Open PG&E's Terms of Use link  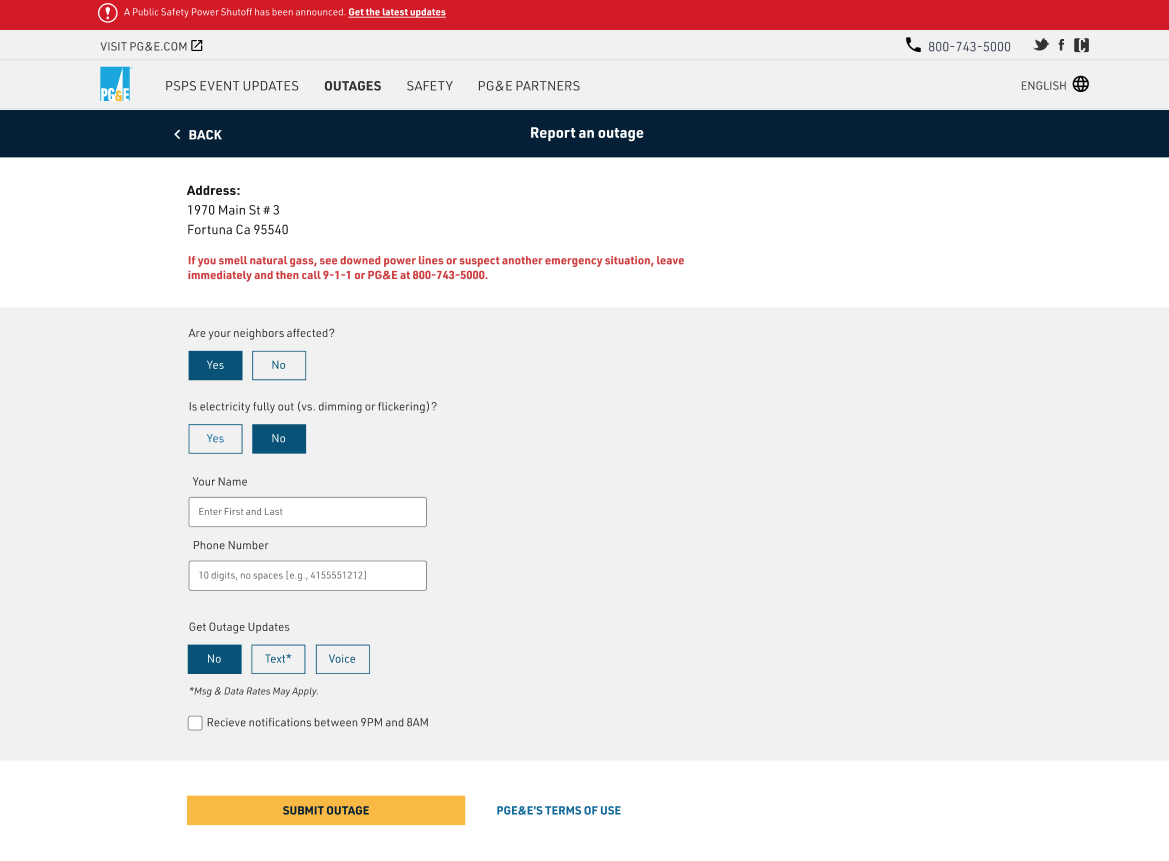pyautogui.click(x=558, y=810)
